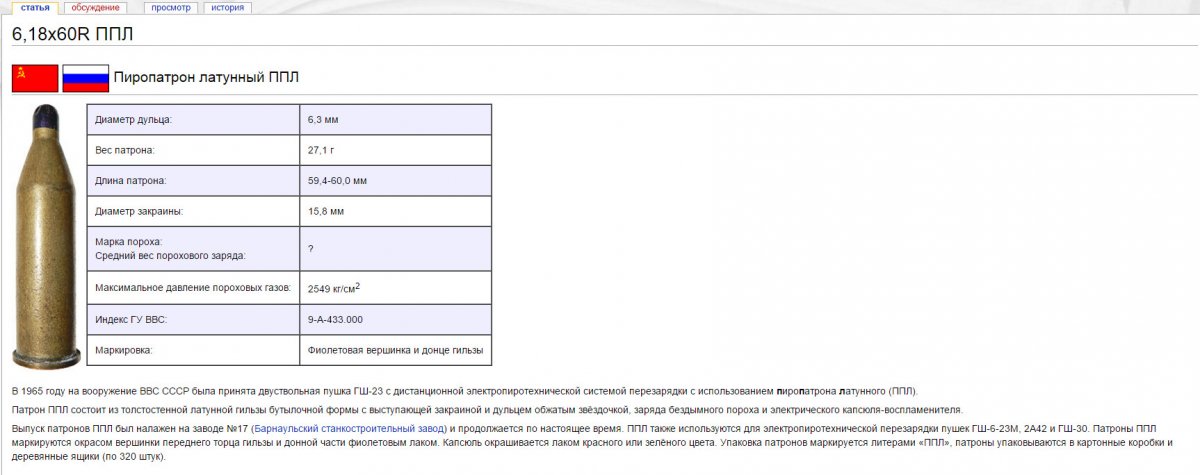
Task: Click the Индекс ГУ ВВС row label
Action: (130, 320)
